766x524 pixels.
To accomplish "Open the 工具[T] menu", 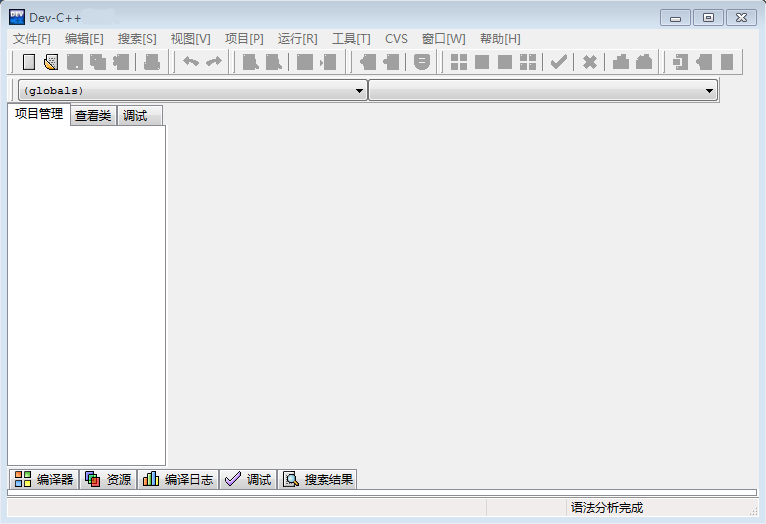I will [351, 39].
